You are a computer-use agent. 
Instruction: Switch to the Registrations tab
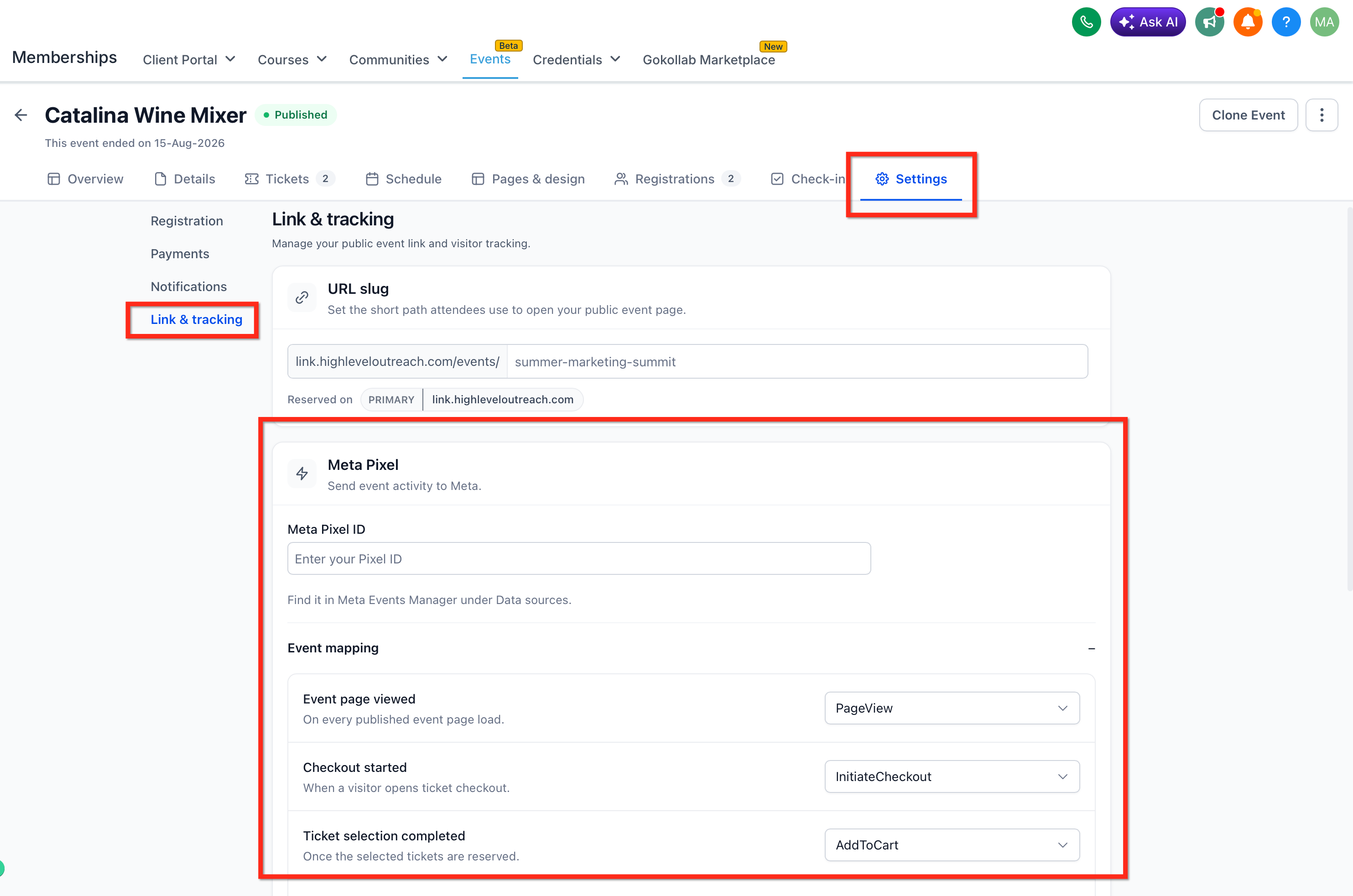pyautogui.click(x=677, y=179)
